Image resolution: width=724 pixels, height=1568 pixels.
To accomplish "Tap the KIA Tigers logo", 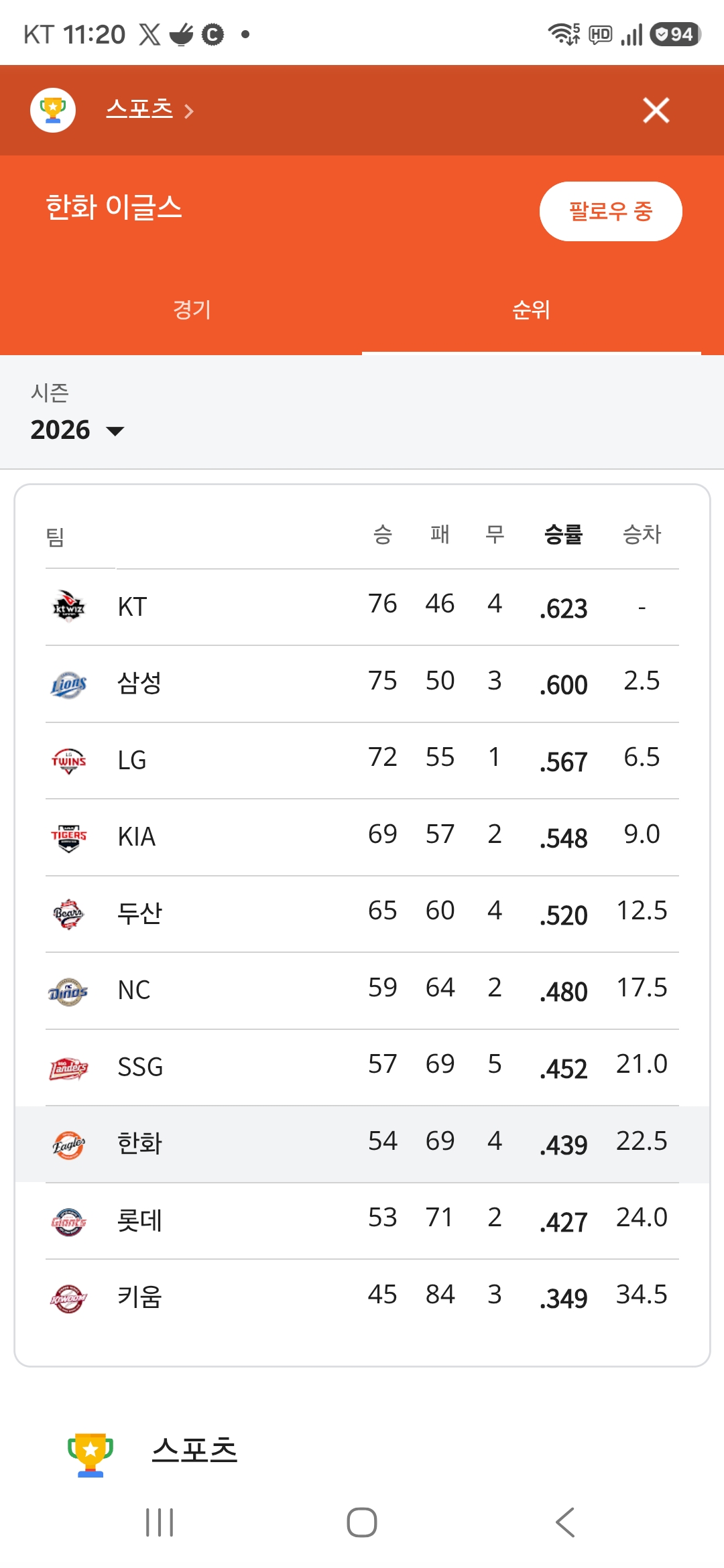I will (68, 837).
